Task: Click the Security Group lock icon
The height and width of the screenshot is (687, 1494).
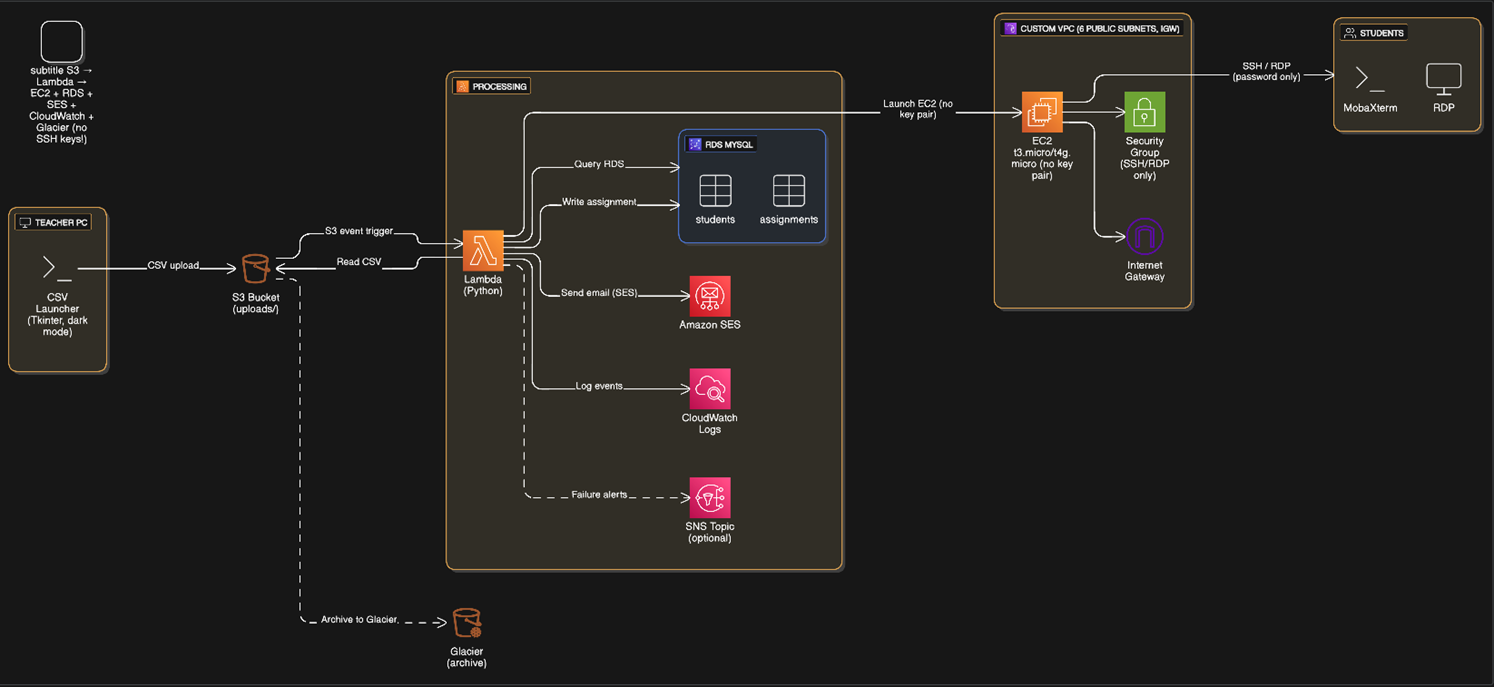Action: coord(1145,112)
